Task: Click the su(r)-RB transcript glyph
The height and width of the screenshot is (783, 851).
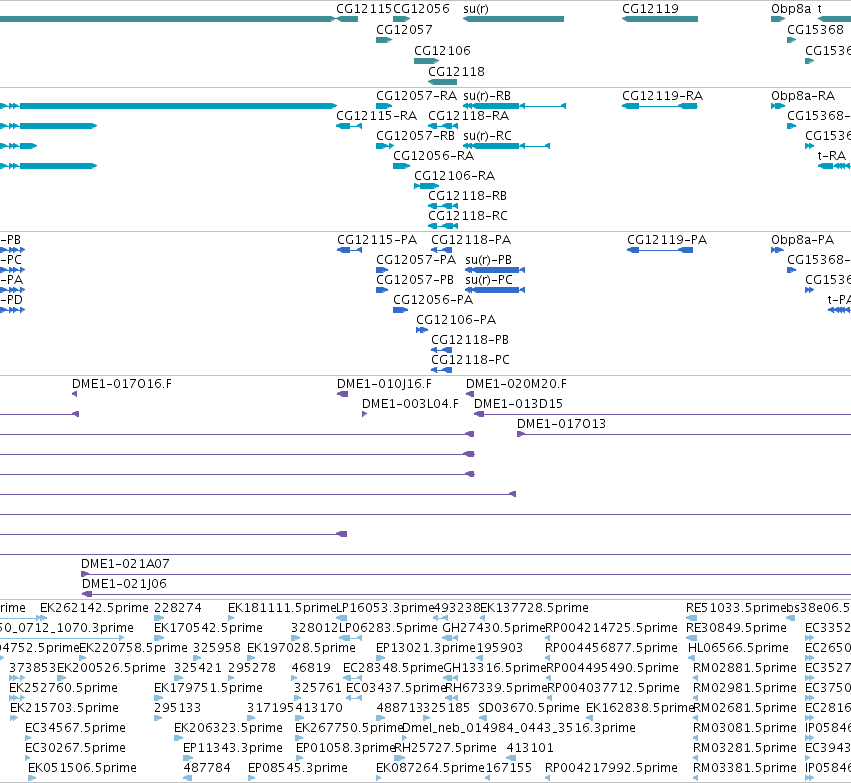Action: [515, 106]
